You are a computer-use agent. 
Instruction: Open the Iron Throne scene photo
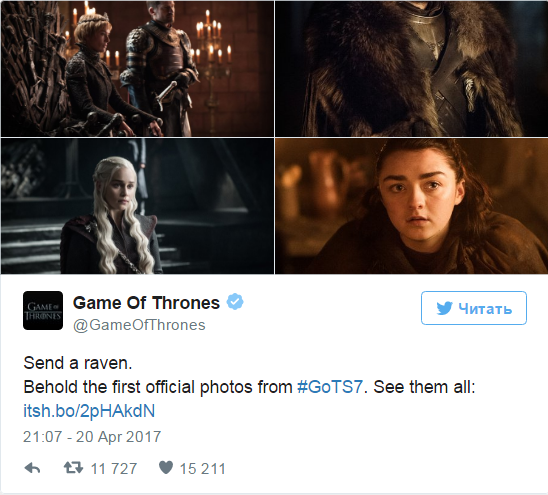137,69
